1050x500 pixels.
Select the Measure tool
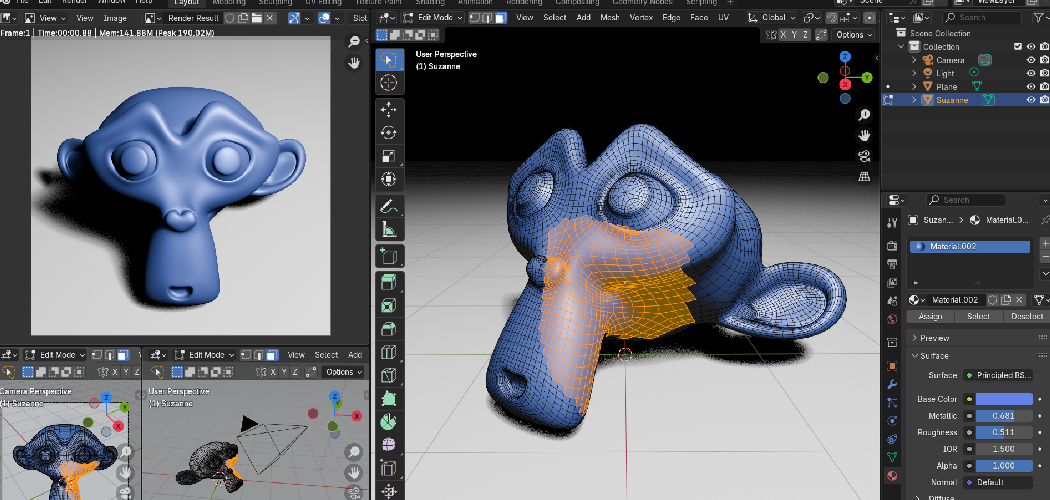tap(389, 230)
